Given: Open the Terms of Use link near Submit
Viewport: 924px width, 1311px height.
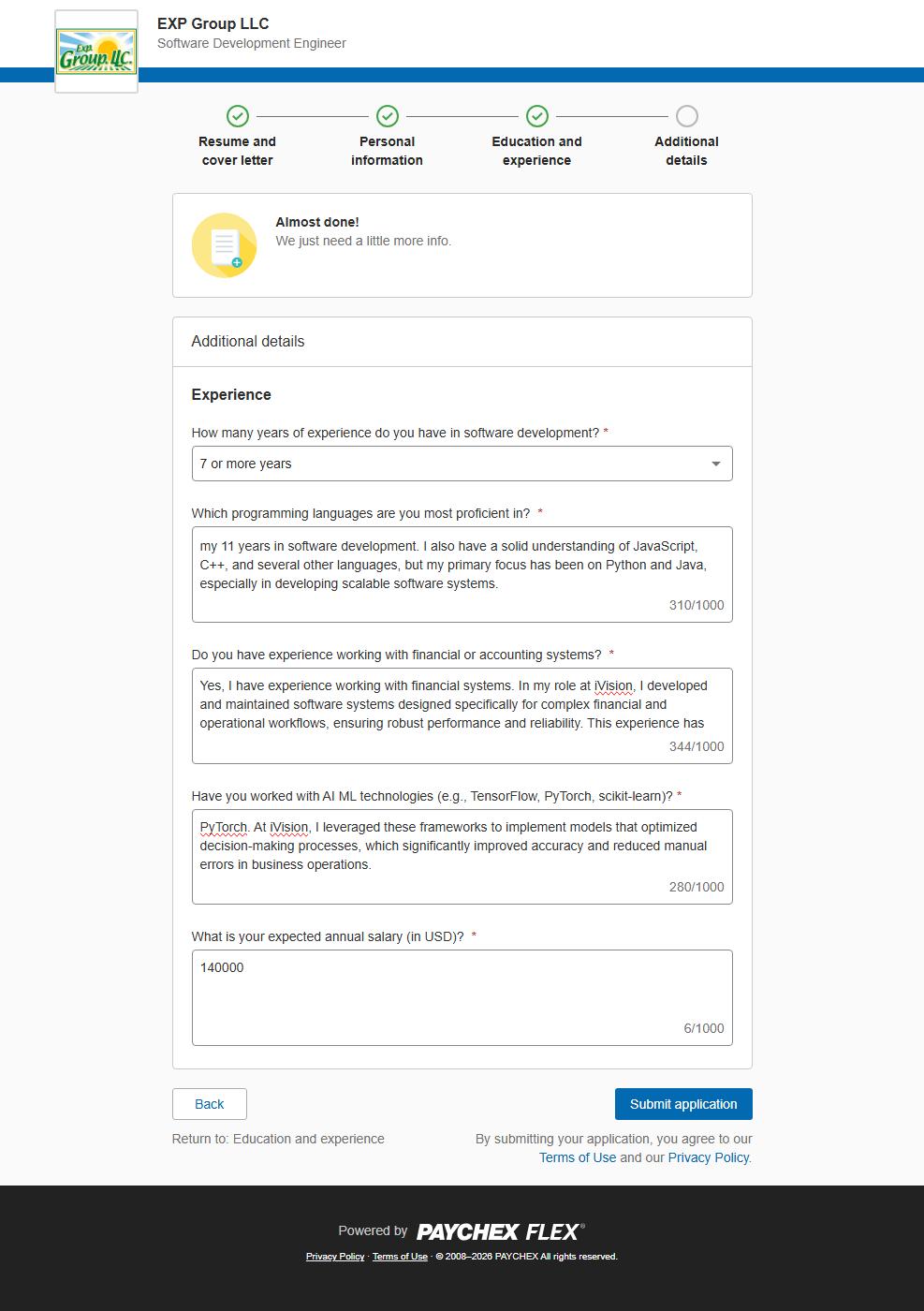Looking at the screenshot, I should (578, 1157).
